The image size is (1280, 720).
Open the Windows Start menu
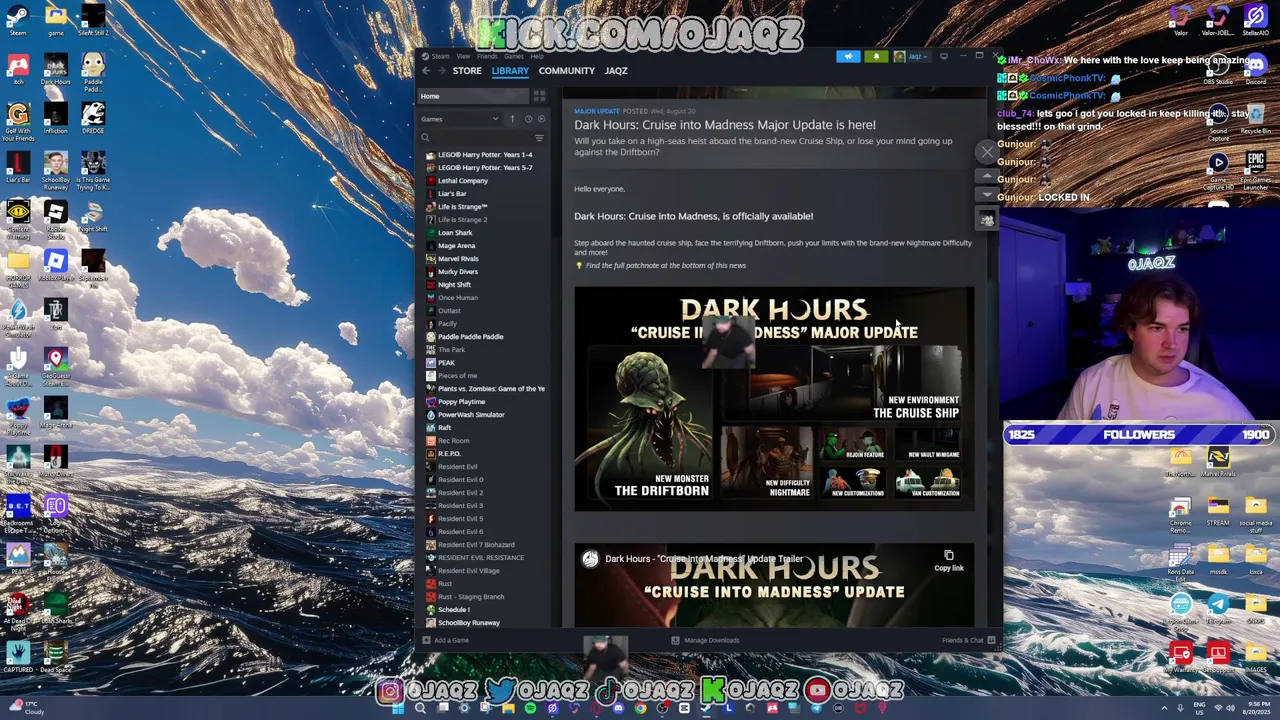point(398,708)
